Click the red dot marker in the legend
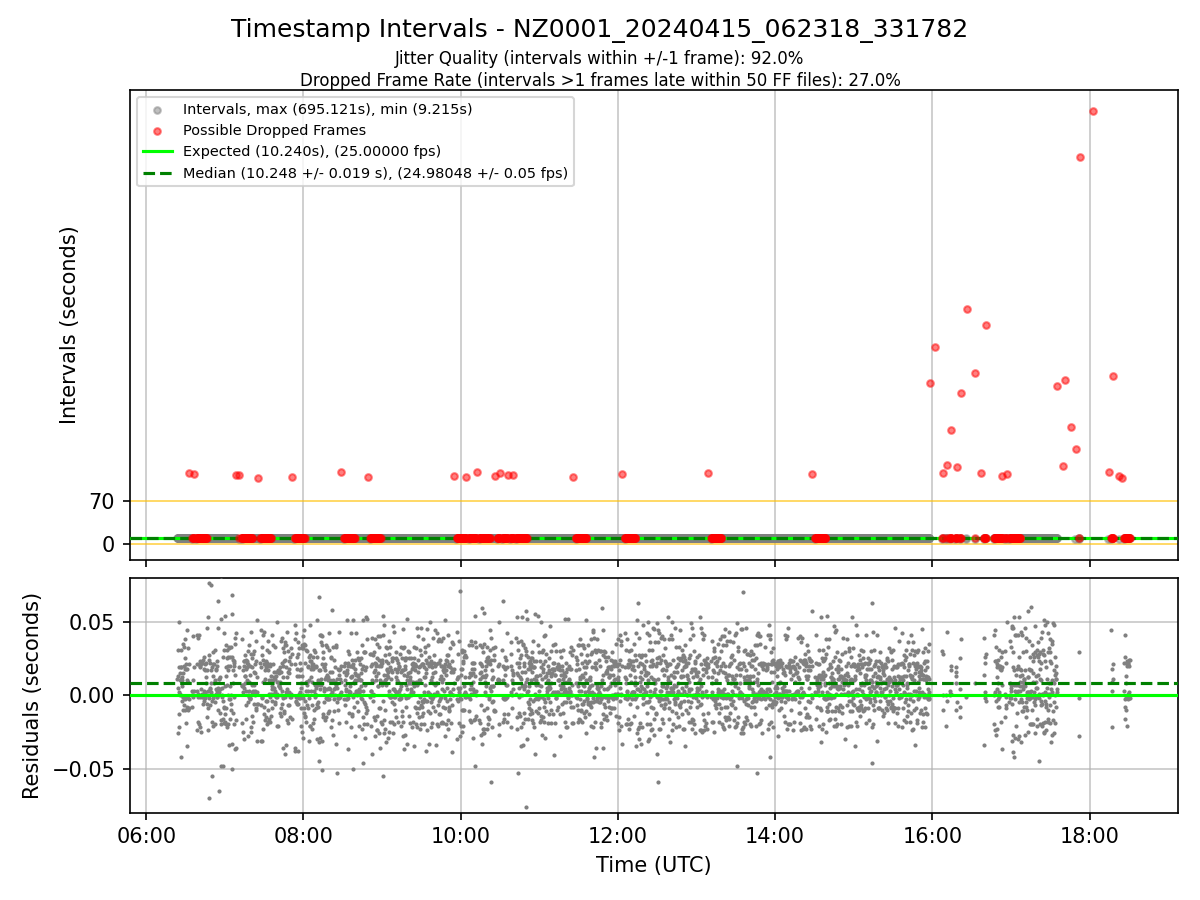Viewport: 1200px width, 900px height. coord(157,130)
